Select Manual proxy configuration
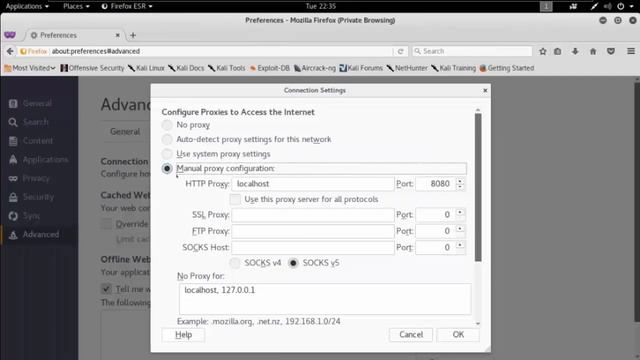The height and width of the screenshot is (360, 640). pos(167,169)
